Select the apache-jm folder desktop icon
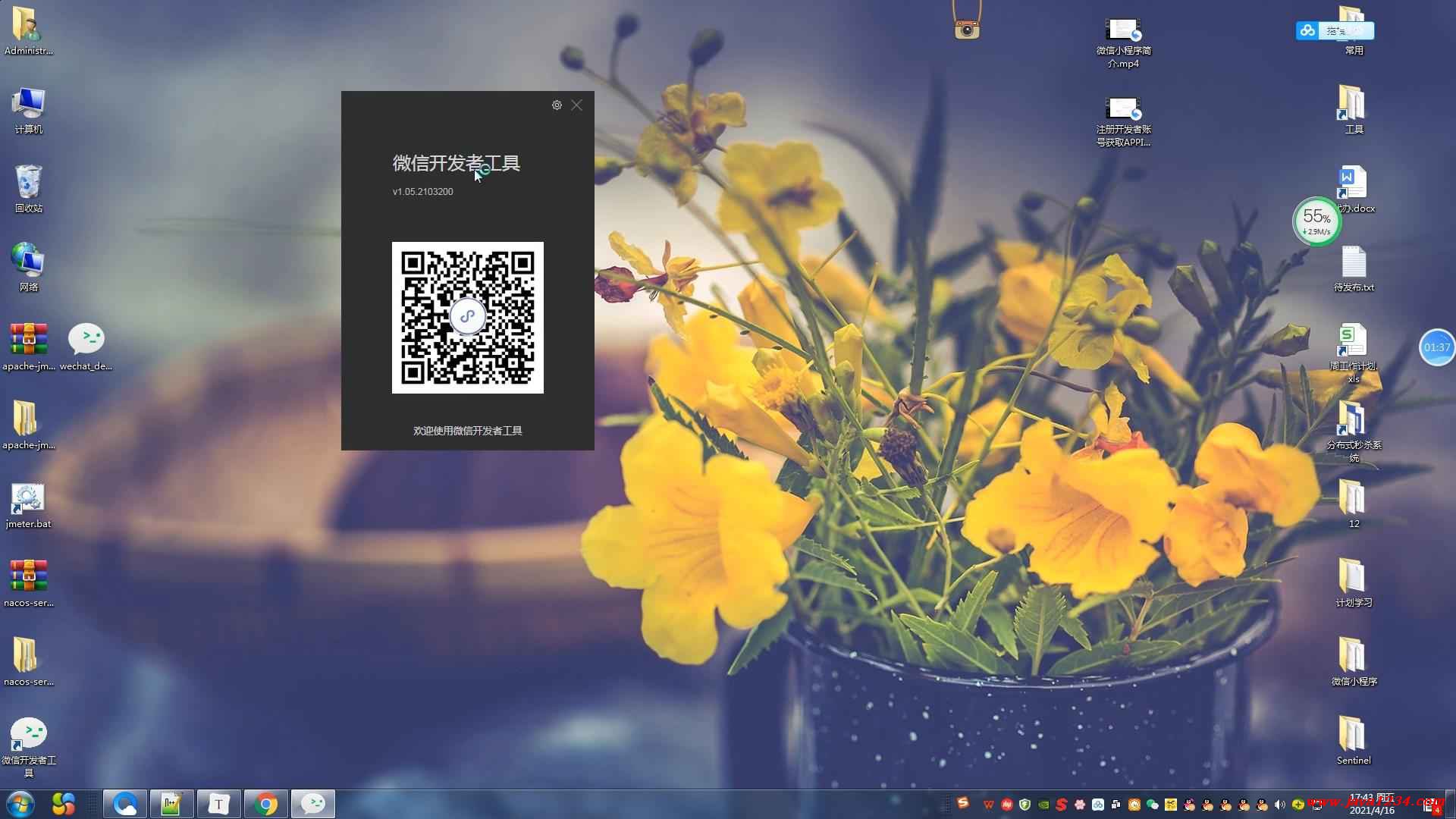 tap(29, 425)
